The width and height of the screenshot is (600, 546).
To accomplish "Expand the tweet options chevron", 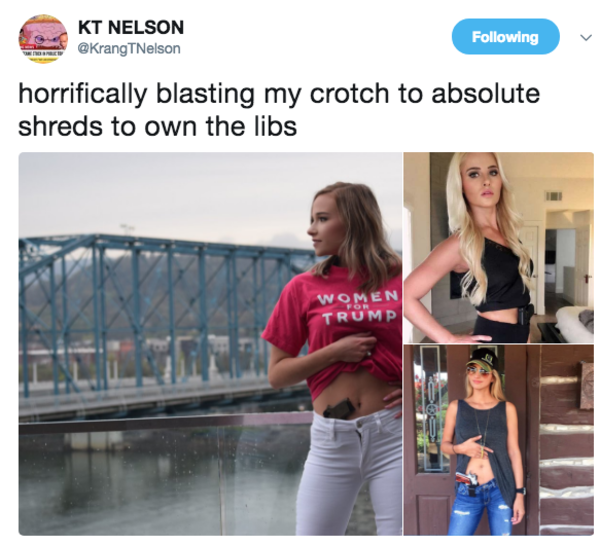I will click(586, 37).
